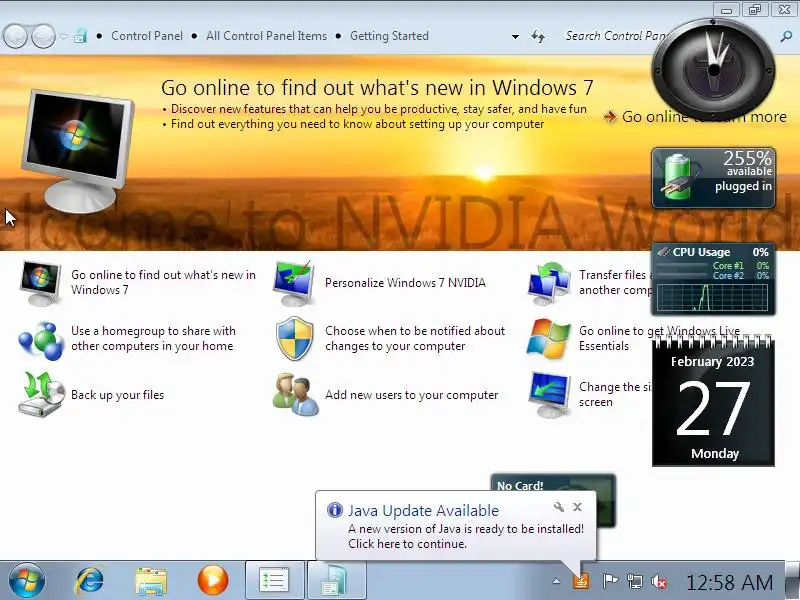The width and height of the screenshot is (800, 600).
Task: Click the Forward navigation button
Action: click(43, 36)
